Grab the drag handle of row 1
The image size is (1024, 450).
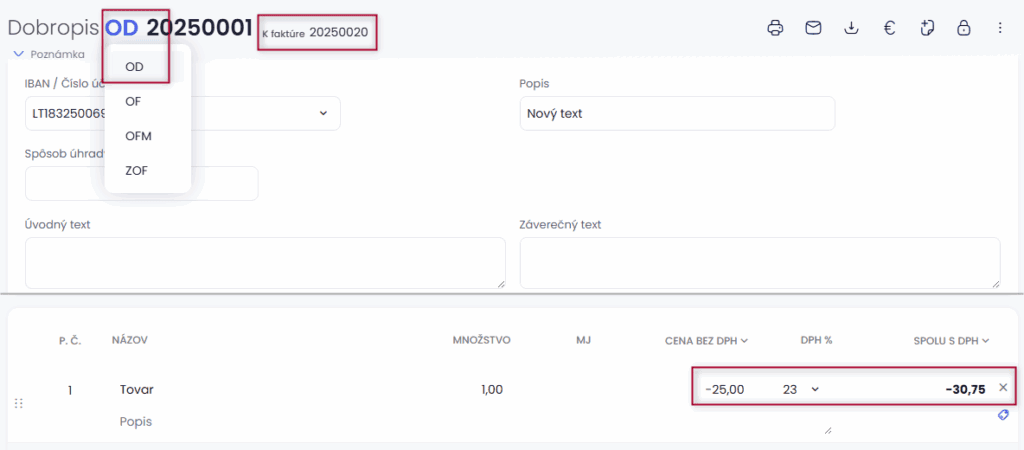pyautogui.click(x=19, y=403)
